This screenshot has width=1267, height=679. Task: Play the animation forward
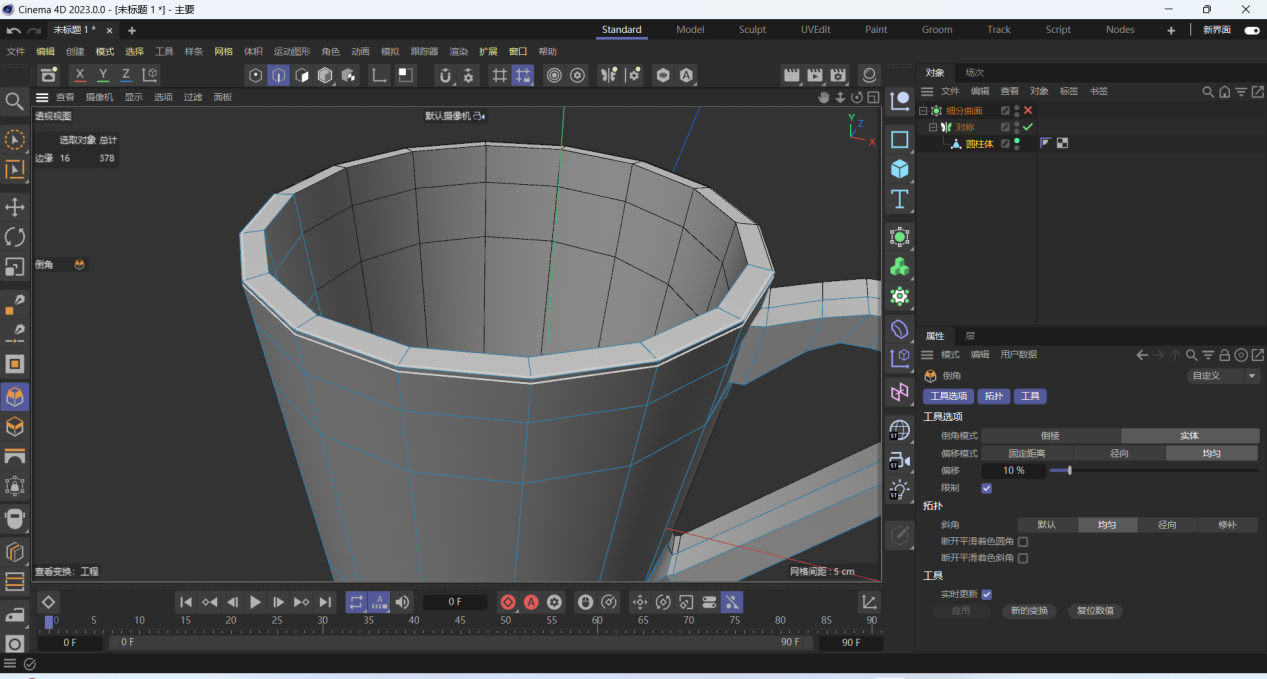[255, 602]
